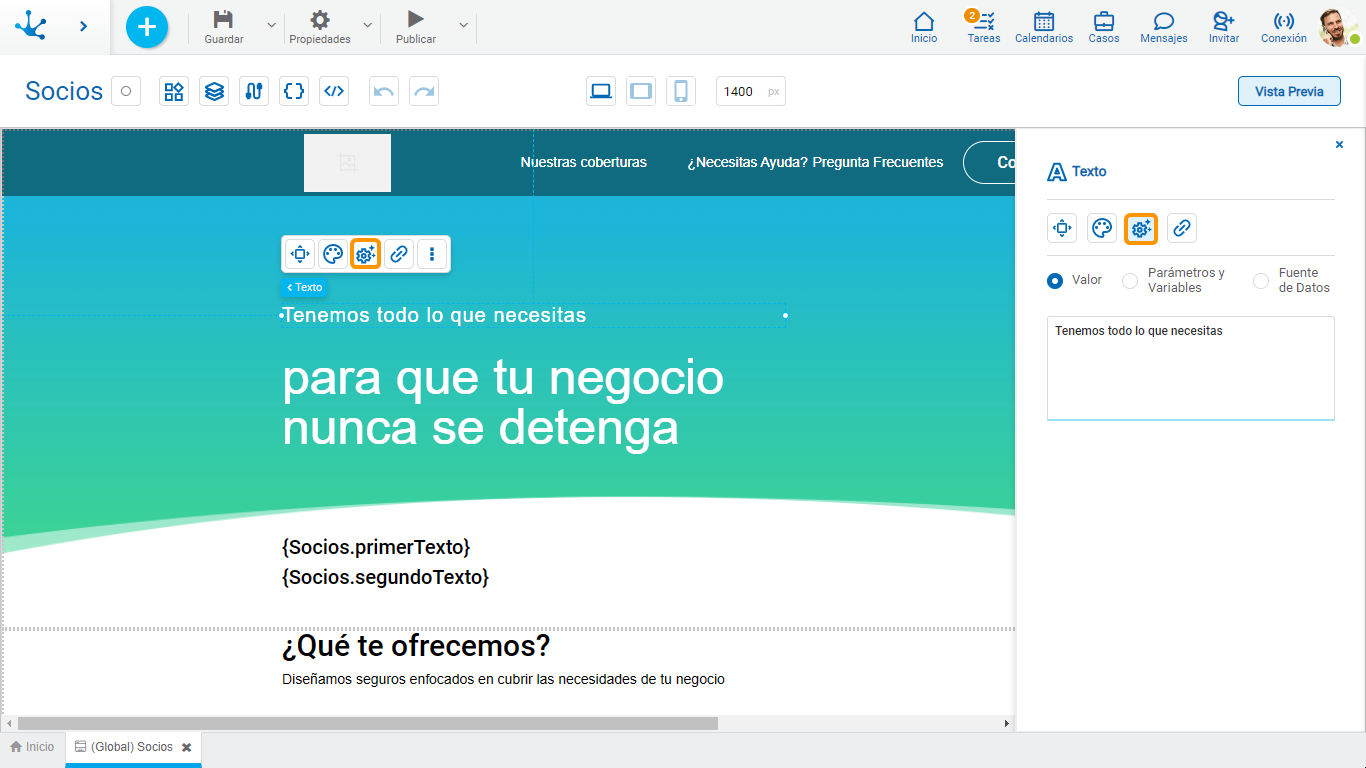This screenshot has height=768, width=1366.
Task: Open the Propiedades gear icon
Action: pyautogui.click(x=320, y=19)
